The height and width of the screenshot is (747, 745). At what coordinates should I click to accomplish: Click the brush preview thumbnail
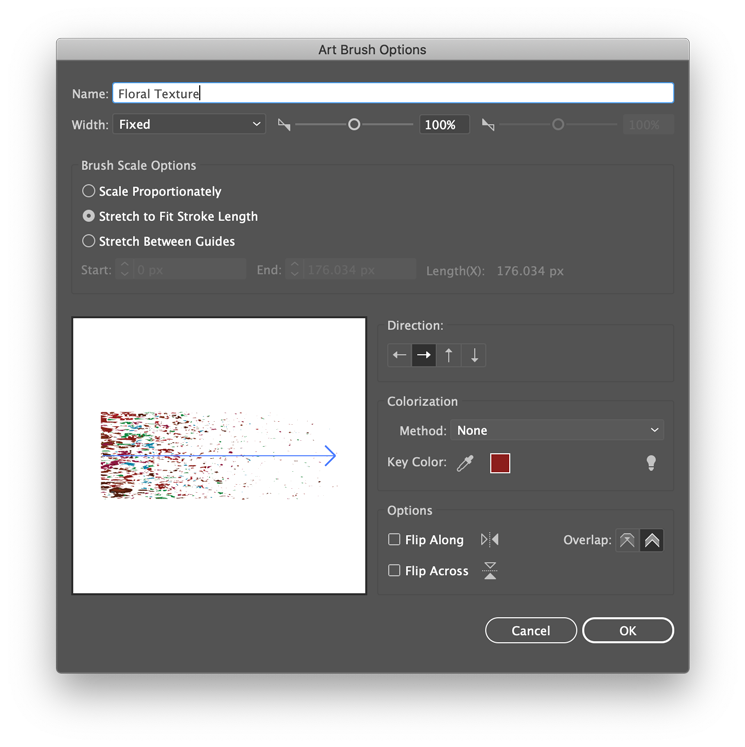coord(219,455)
